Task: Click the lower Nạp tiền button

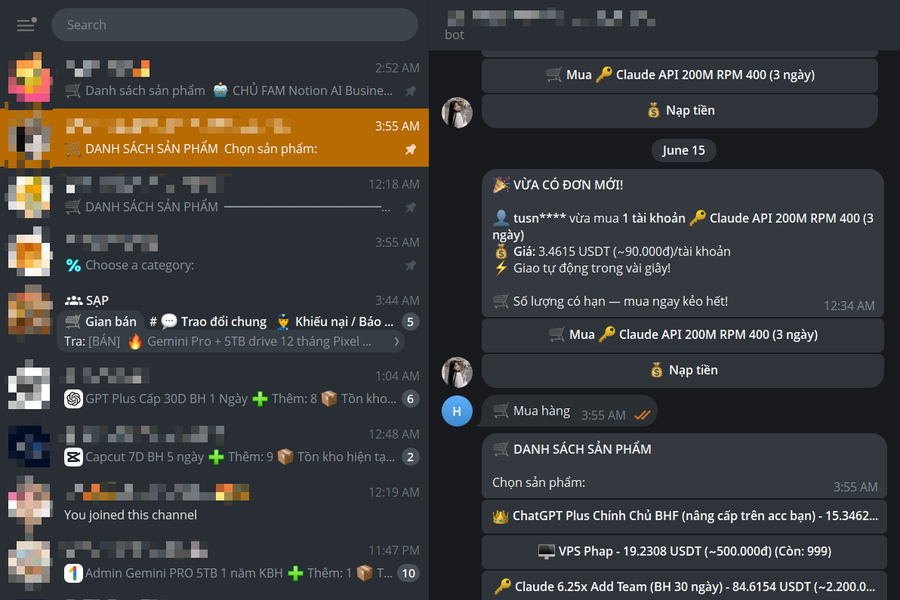Action: 683,370
